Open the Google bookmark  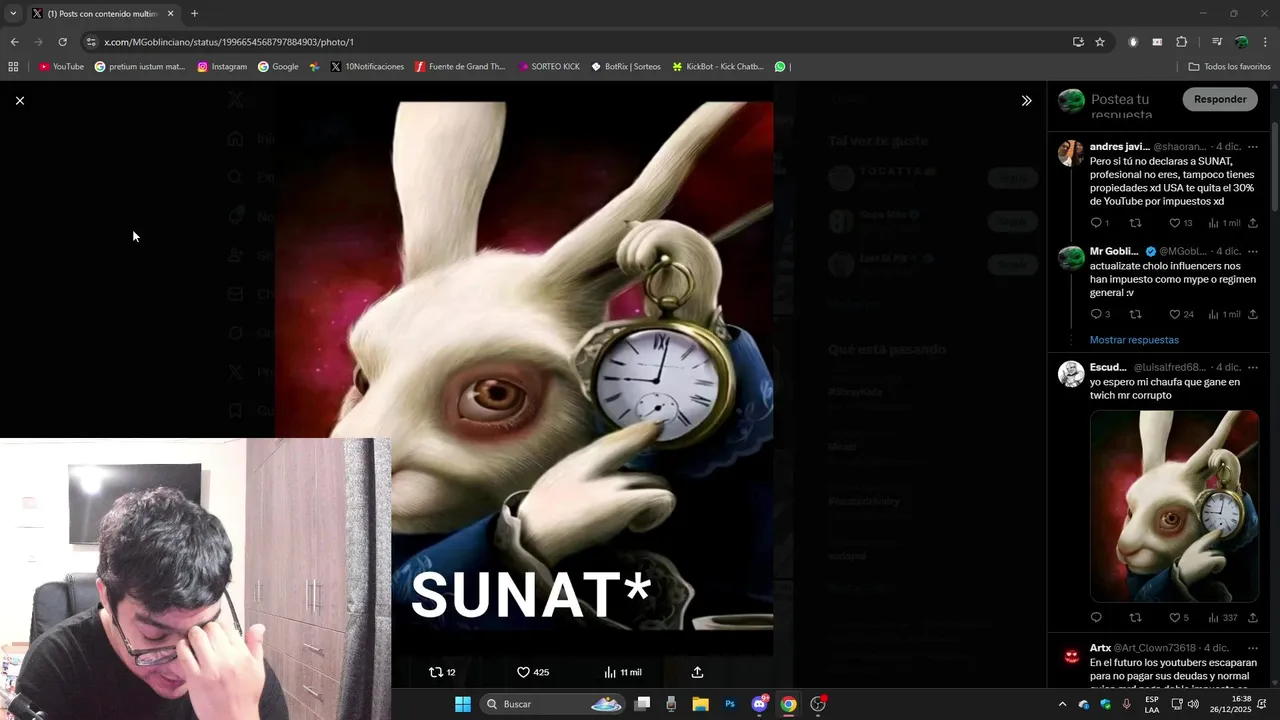click(x=278, y=67)
